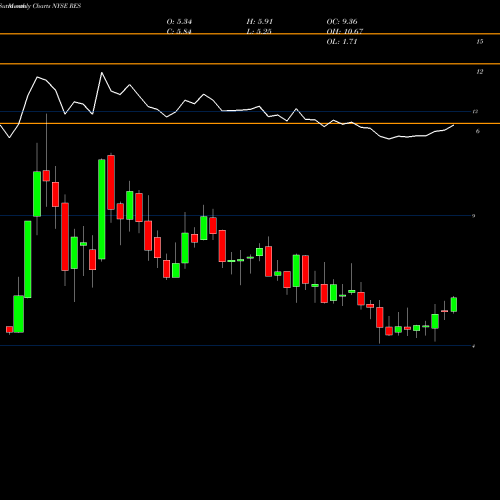Click the 'OL: 1.71' readout

pos(342,42)
